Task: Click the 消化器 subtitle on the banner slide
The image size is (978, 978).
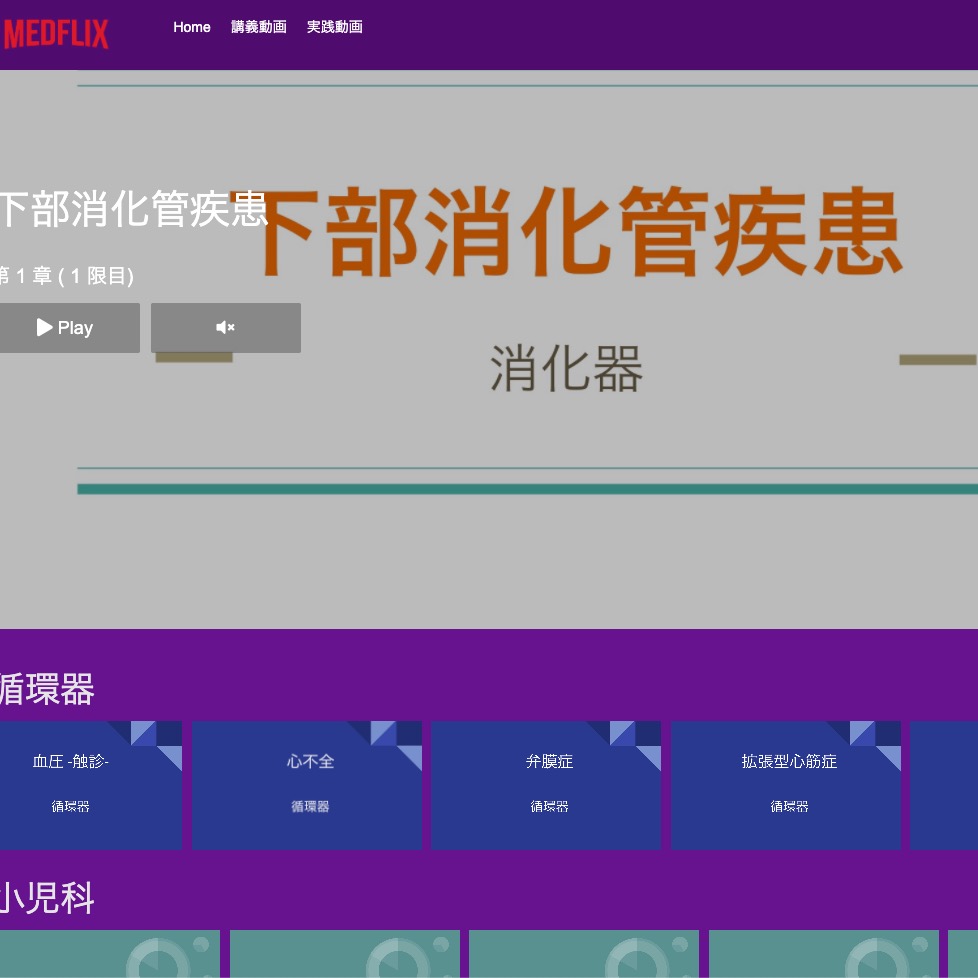Action: click(566, 369)
